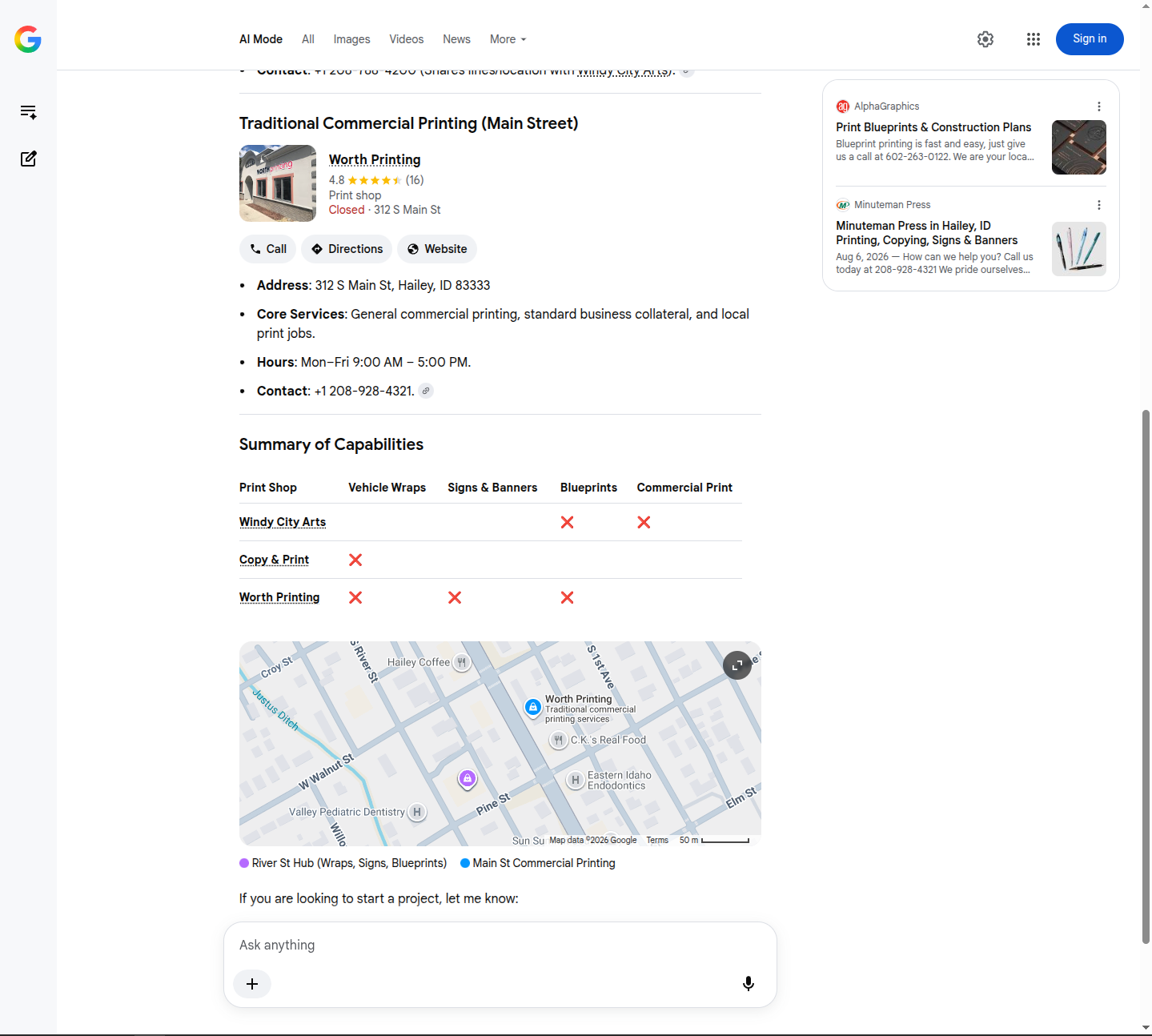Click C.K.'s Real Food map marker
This screenshot has height=1036, width=1152.
pyautogui.click(x=559, y=741)
